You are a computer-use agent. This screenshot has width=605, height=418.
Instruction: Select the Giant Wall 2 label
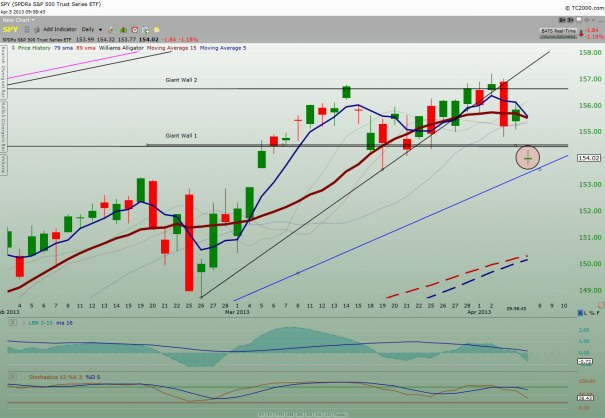point(181,80)
